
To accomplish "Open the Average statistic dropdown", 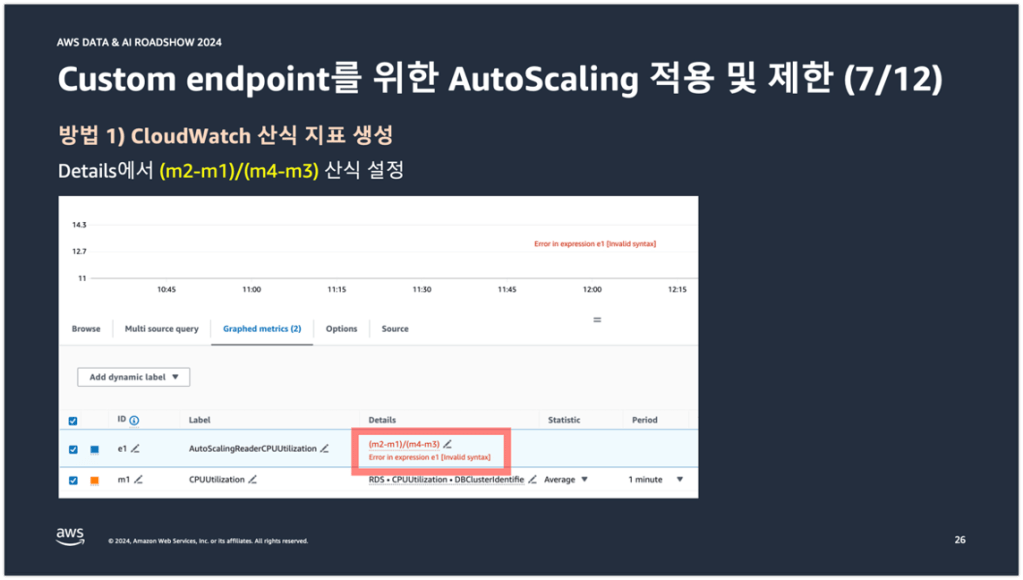I will tap(565, 480).
